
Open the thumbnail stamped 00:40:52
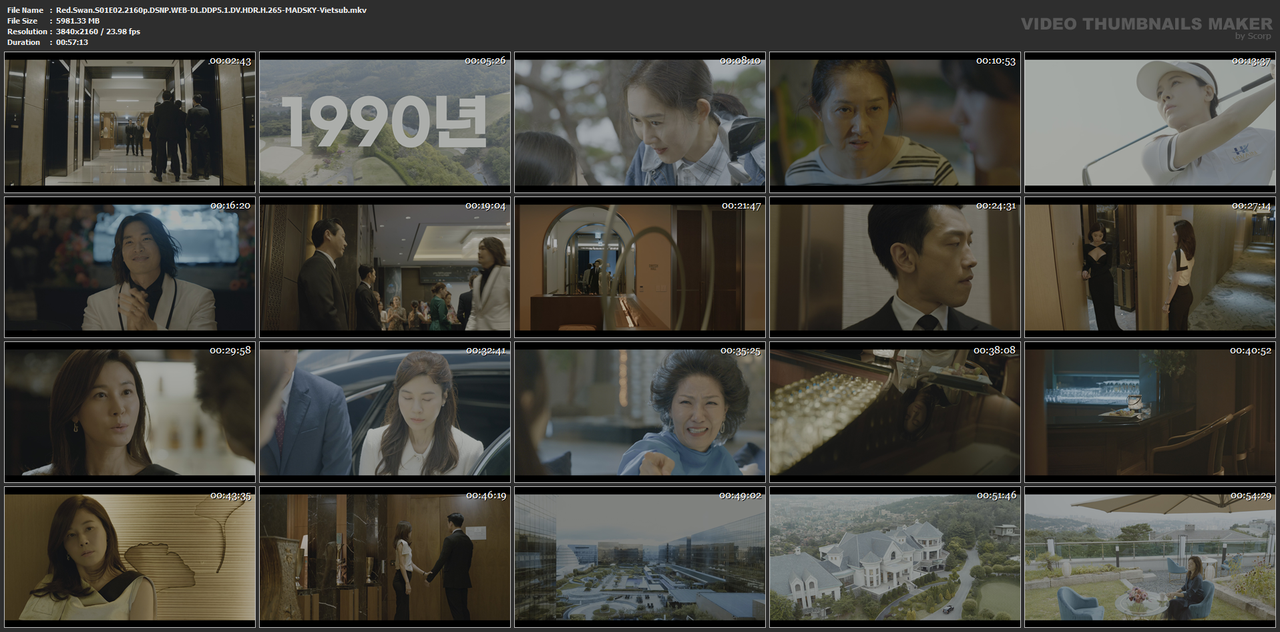[1150, 411]
